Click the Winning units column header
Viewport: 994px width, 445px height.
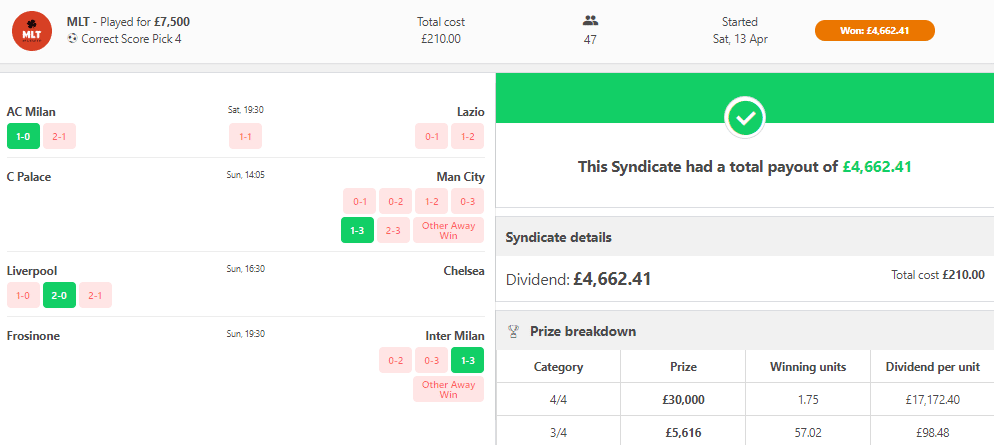[x=808, y=367]
